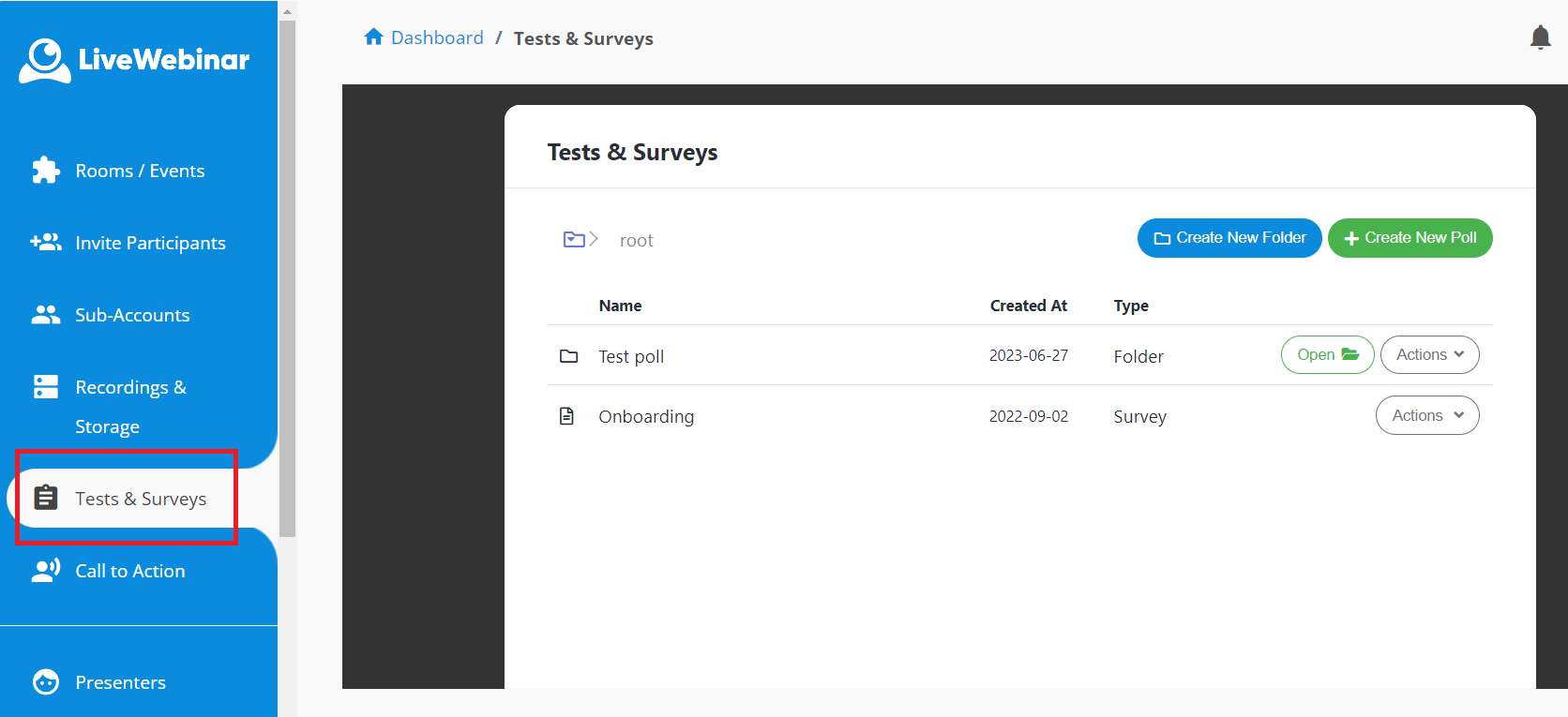1568x717 pixels.
Task: Expand Actions dropdown for Test poll
Action: (x=1429, y=355)
